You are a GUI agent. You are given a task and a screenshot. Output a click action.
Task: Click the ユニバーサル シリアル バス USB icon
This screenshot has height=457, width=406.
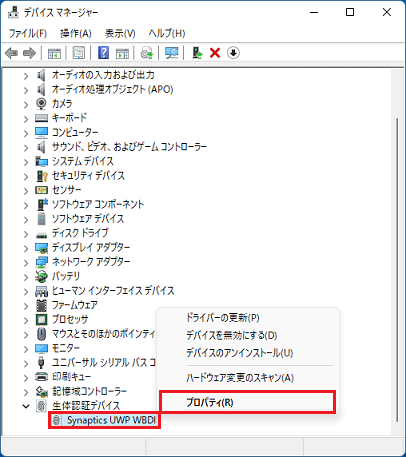coord(41,363)
